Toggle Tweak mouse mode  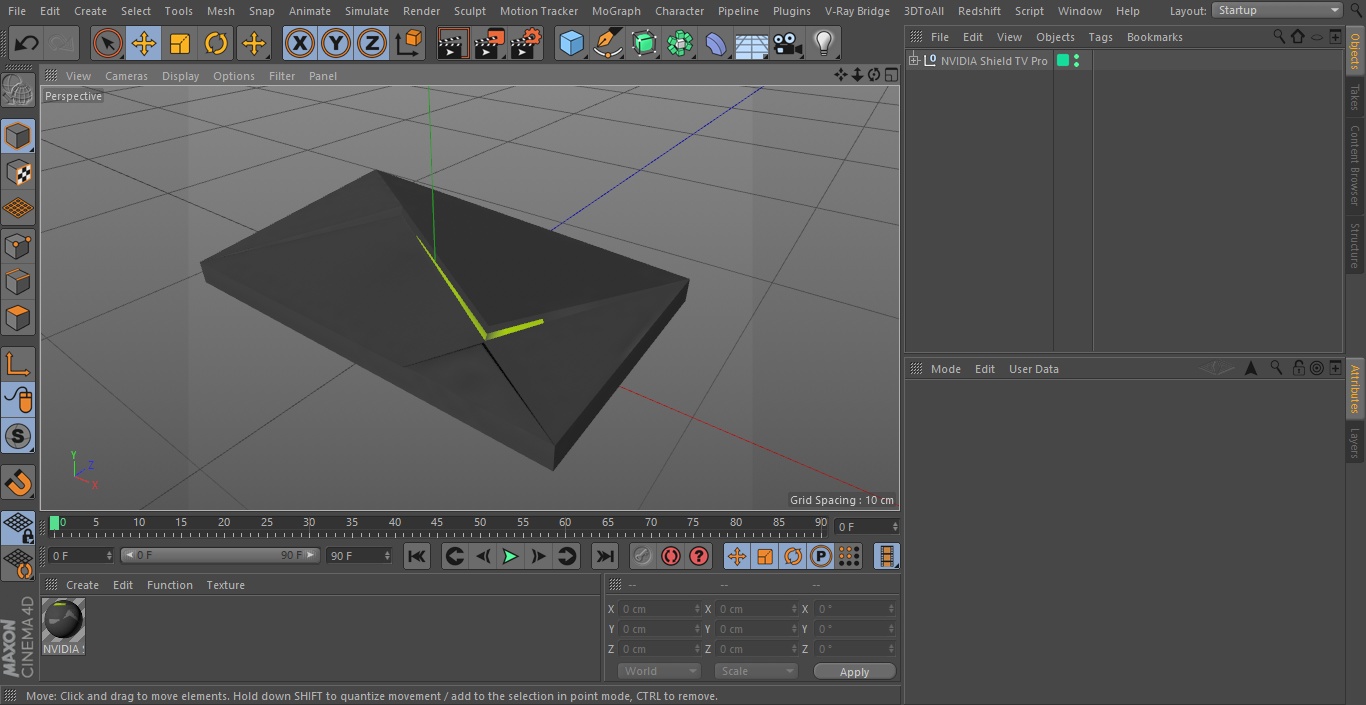pos(18,400)
